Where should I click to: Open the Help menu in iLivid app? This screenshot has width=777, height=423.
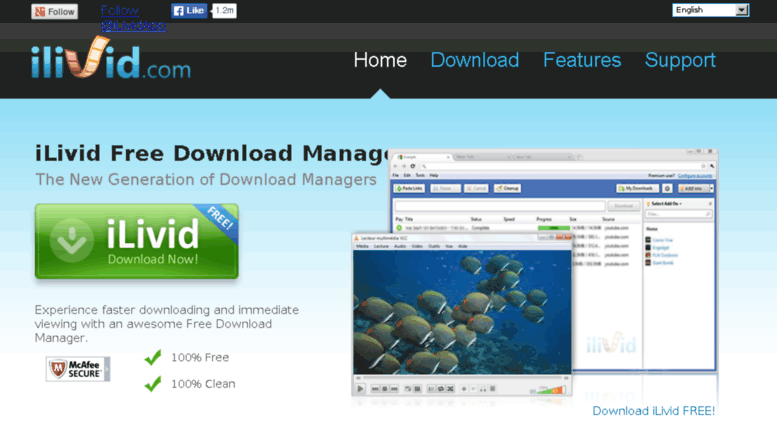434,175
